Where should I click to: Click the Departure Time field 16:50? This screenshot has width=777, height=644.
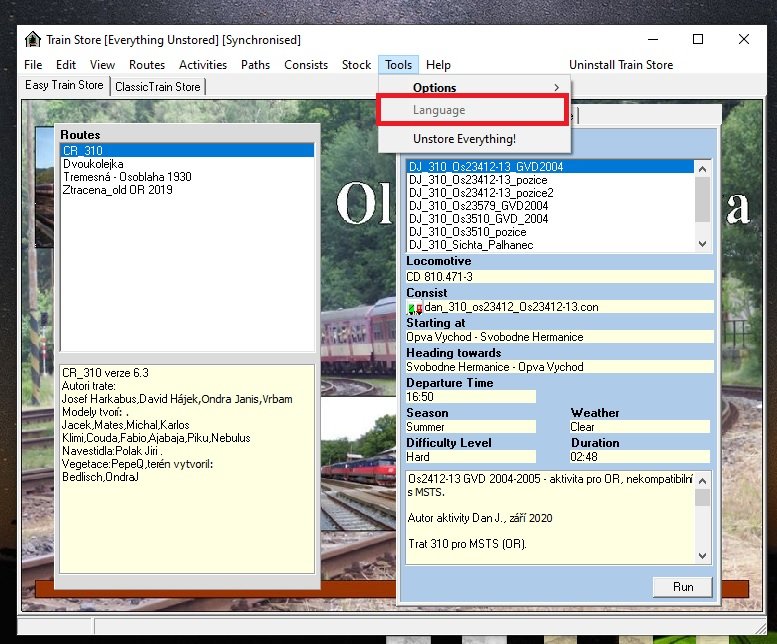[470, 397]
